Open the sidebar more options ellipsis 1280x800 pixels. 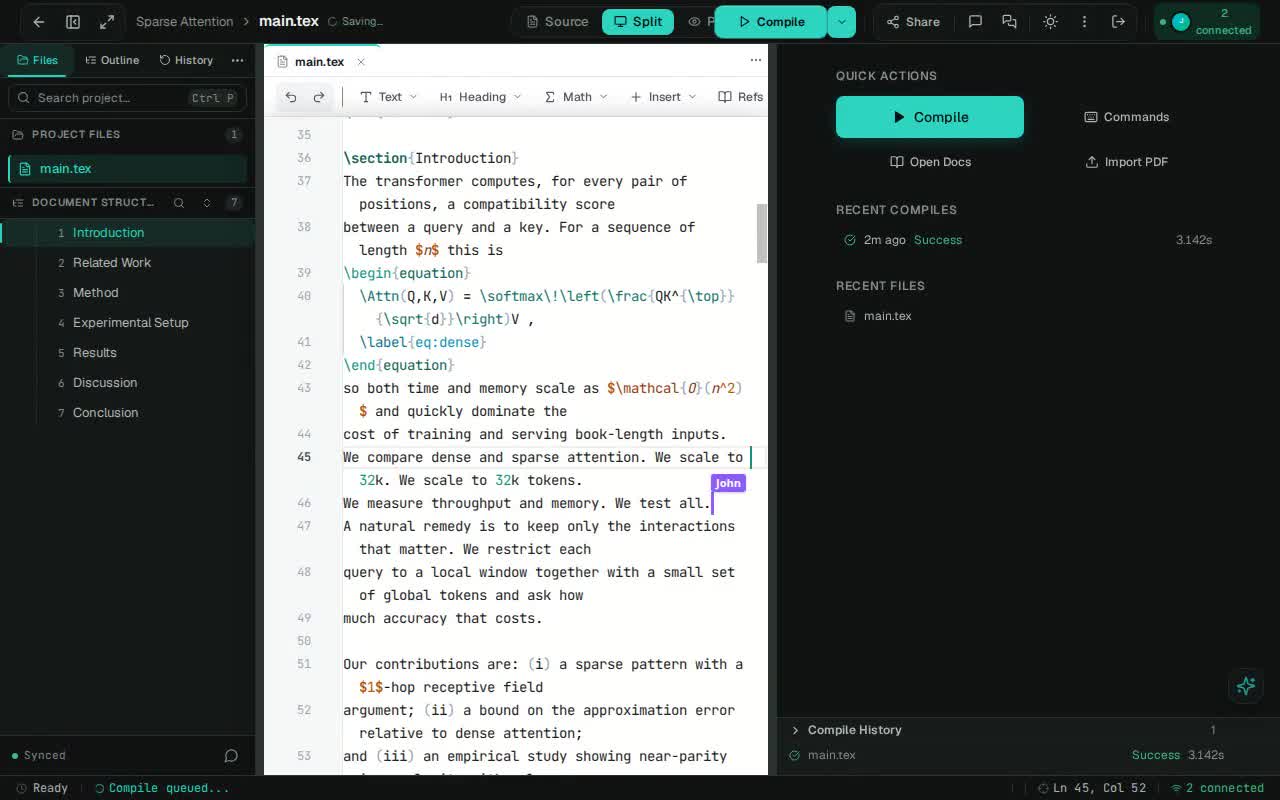pyautogui.click(x=237, y=60)
